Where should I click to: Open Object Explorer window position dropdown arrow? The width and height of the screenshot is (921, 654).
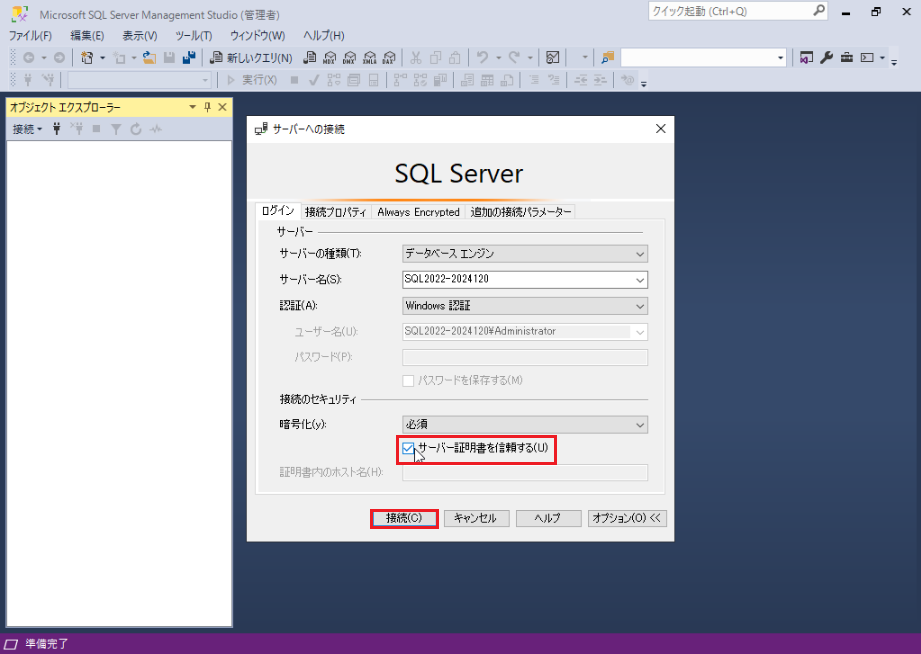tap(192, 107)
